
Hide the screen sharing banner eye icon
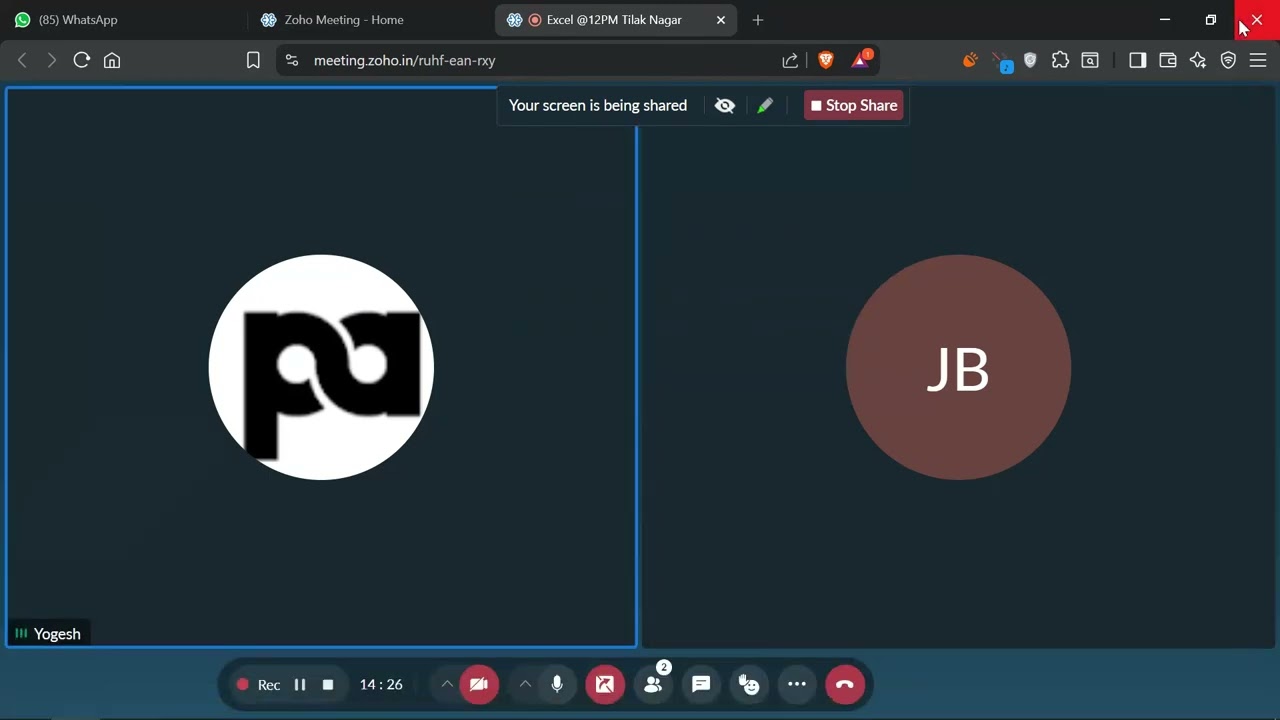(725, 105)
